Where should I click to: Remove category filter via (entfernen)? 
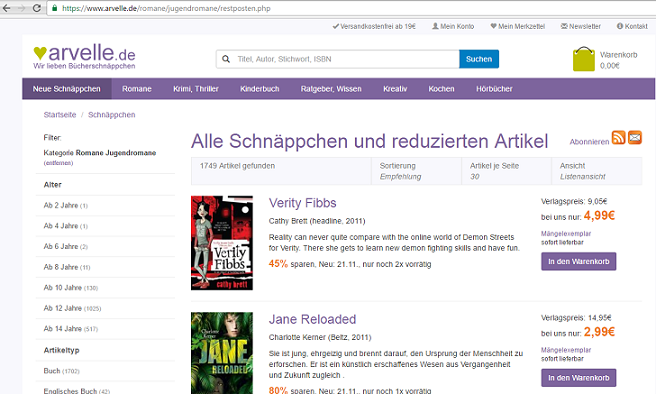click(x=58, y=163)
